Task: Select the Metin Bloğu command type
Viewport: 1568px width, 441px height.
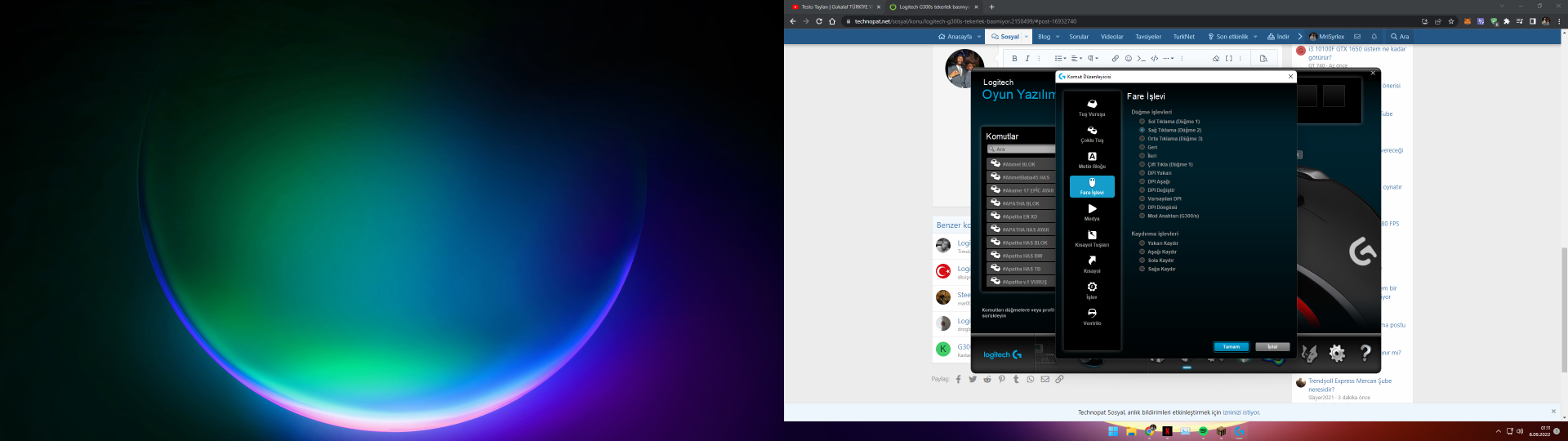Action: [1092, 160]
